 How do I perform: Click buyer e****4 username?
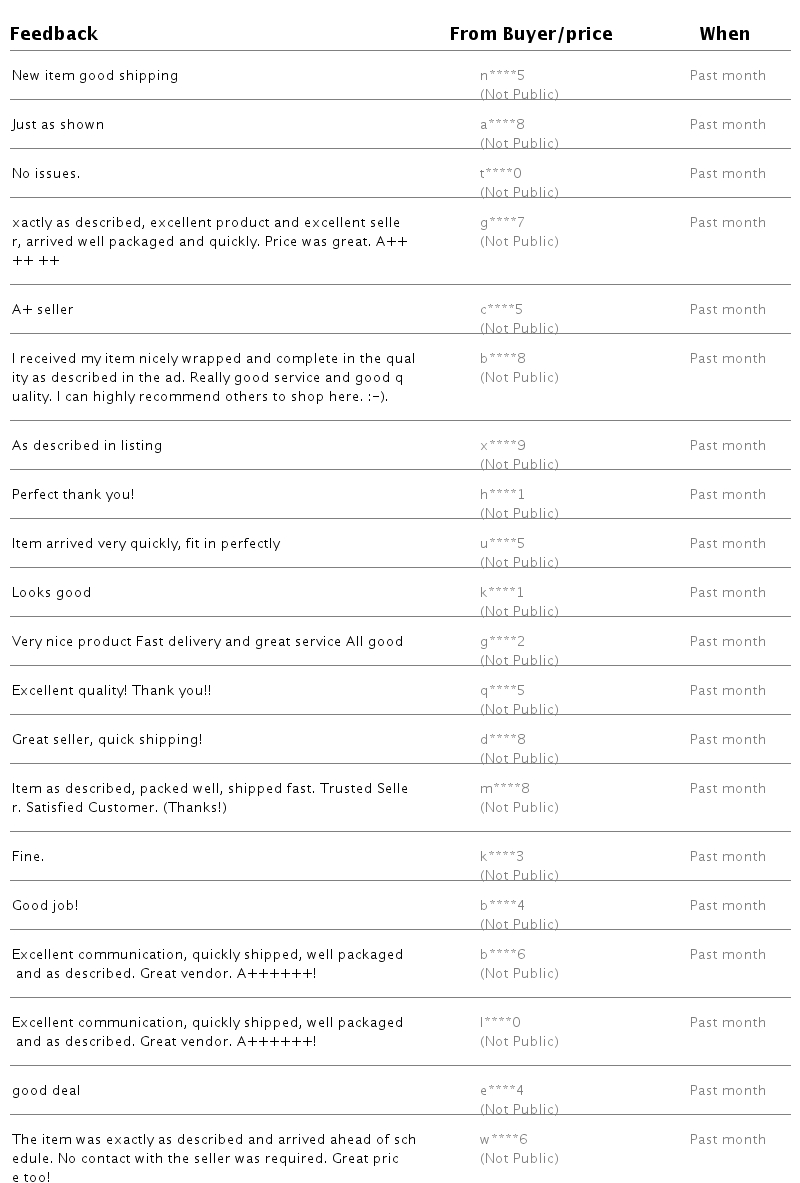point(502,1090)
